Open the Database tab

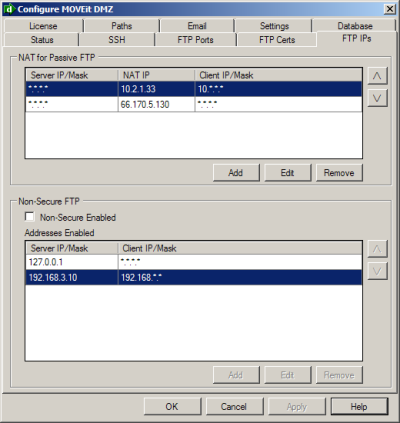355,26
